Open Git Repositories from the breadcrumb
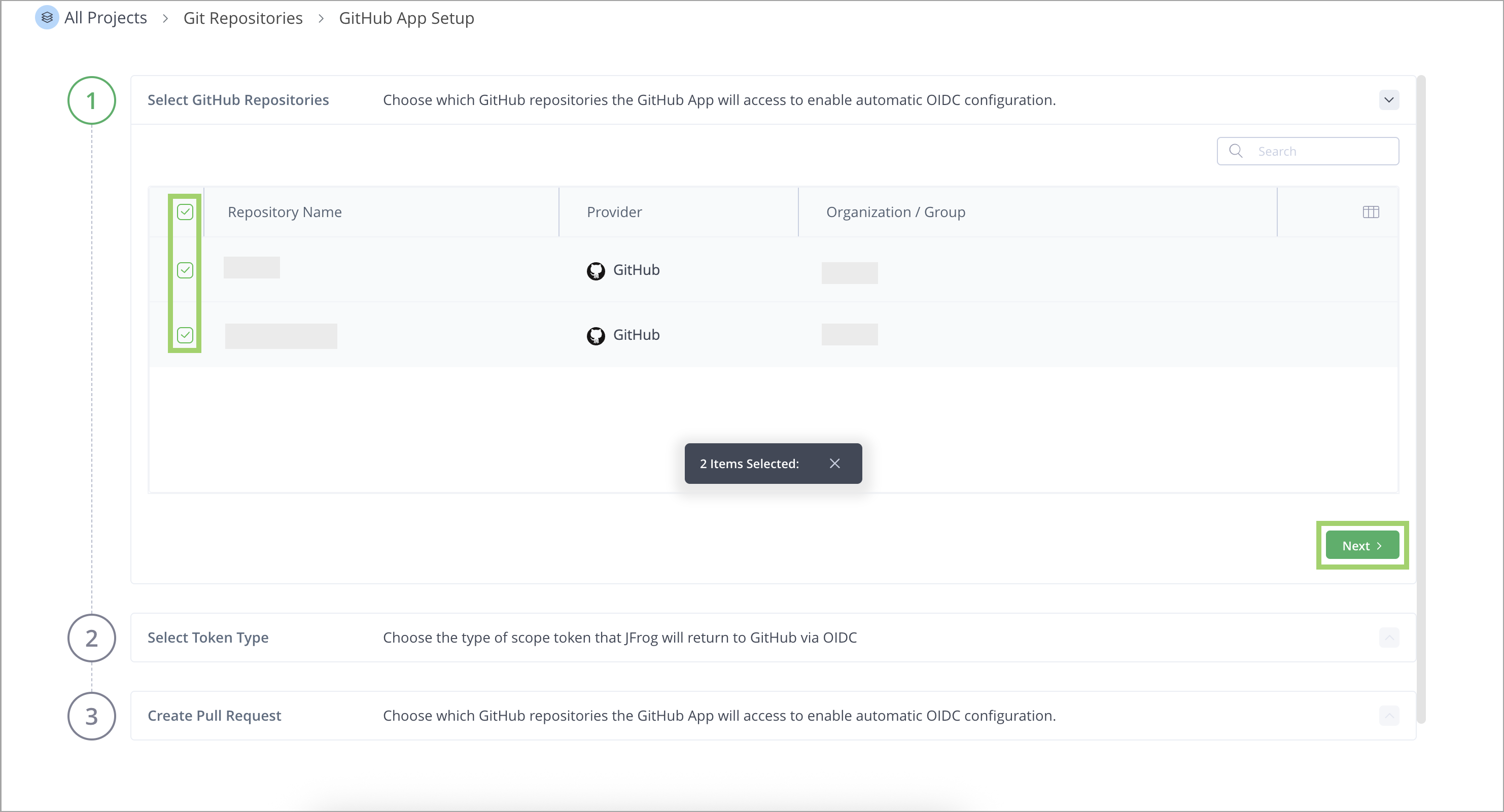 [243, 18]
